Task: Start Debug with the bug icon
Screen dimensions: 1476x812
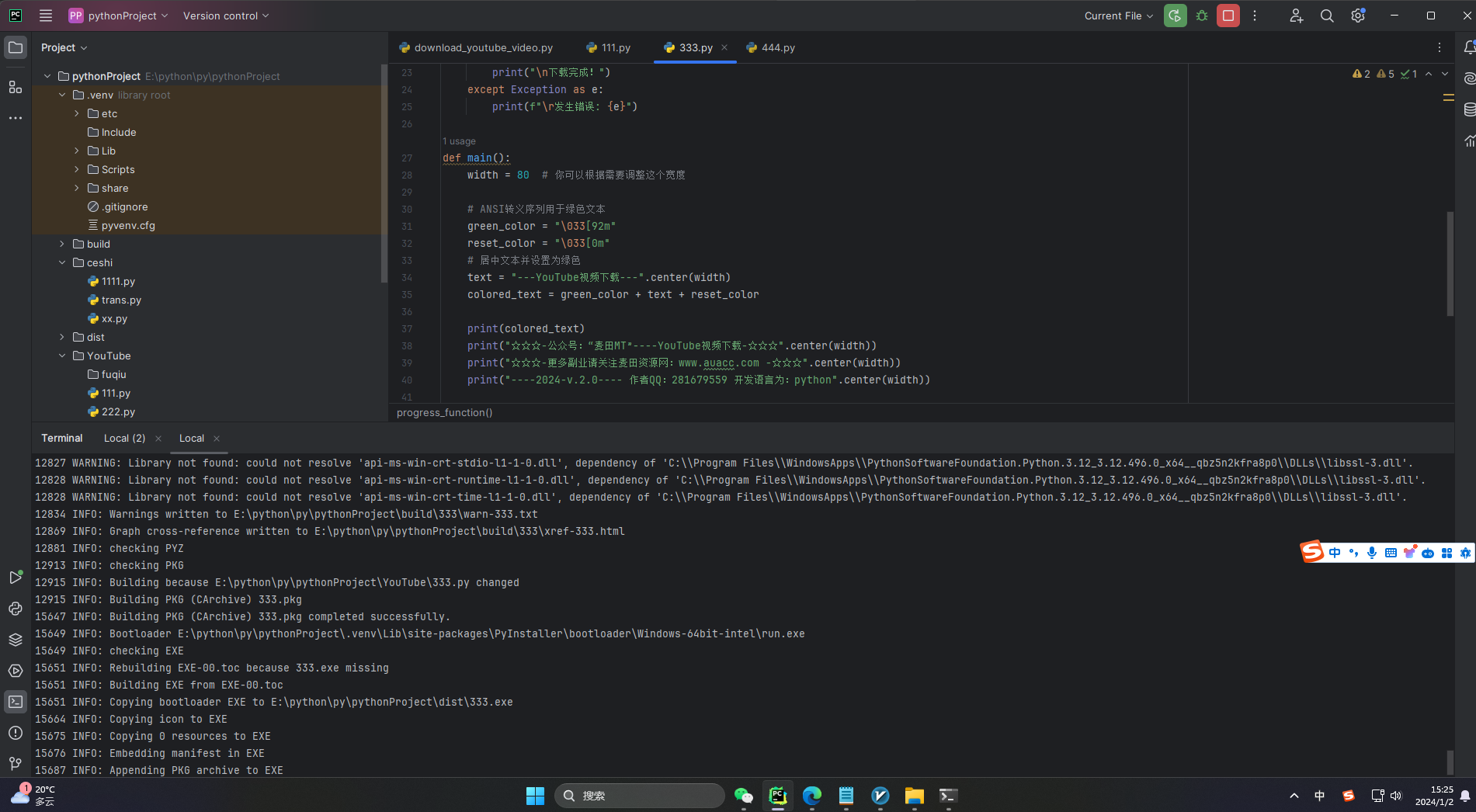Action: [1202, 16]
